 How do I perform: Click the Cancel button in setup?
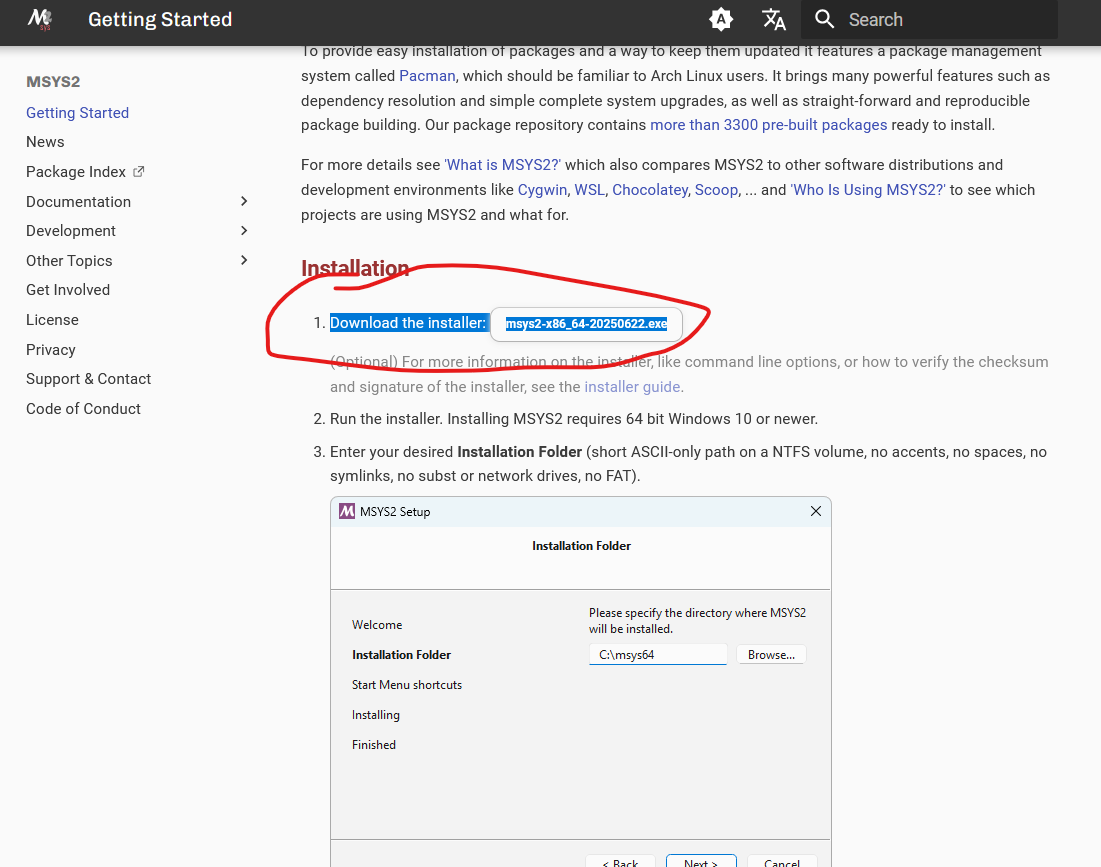pos(782,861)
